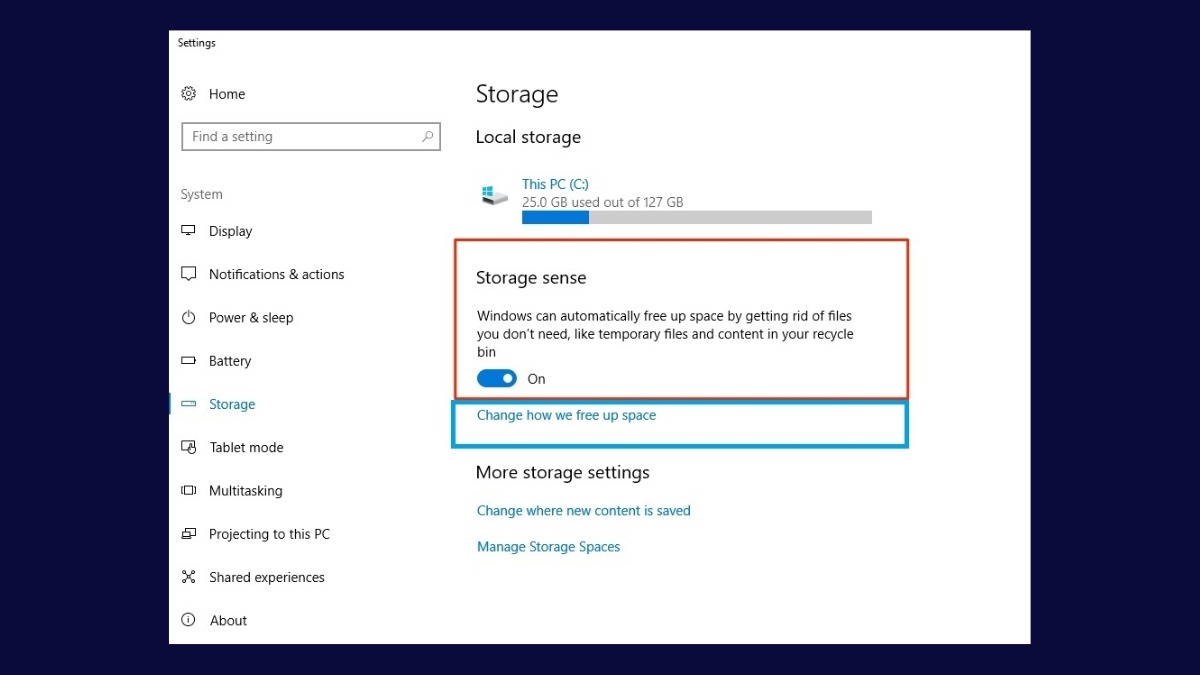Screen dimensions: 1200x675
Task: Open Manage Storage Spaces link
Action: (x=548, y=547)
